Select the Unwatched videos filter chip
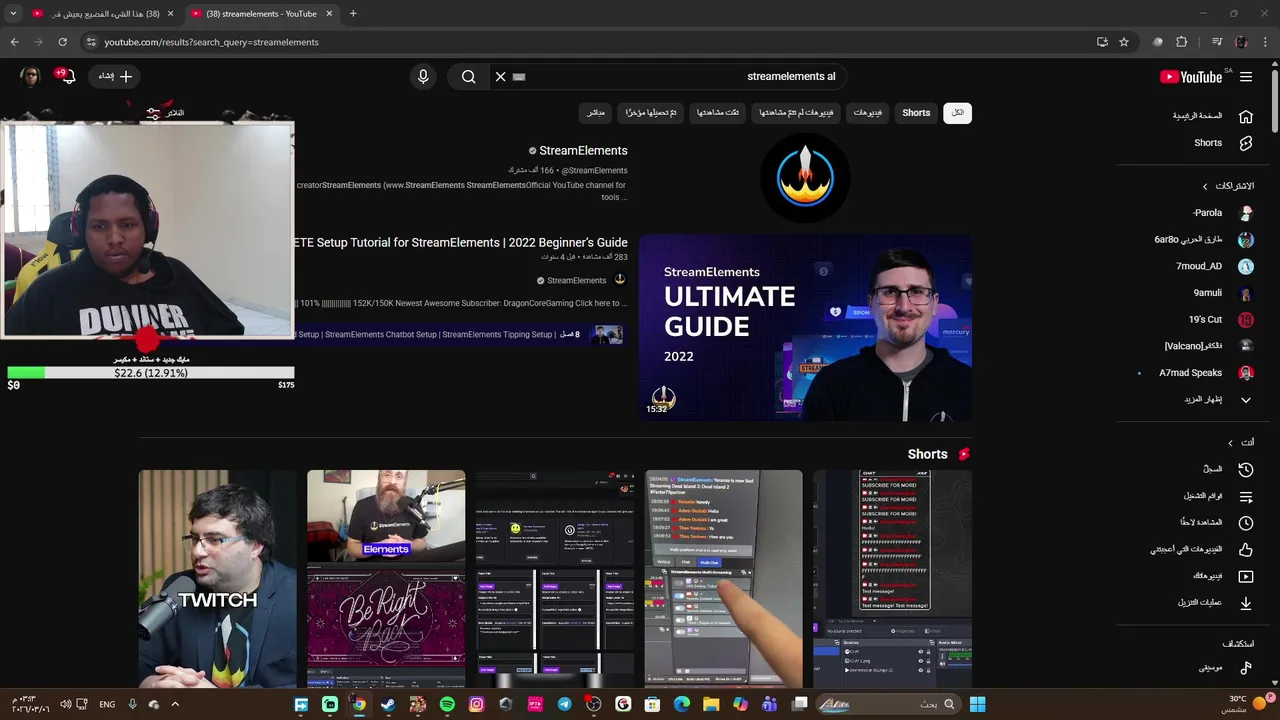The image size is (1280, 720). click(x=796, y=113)
